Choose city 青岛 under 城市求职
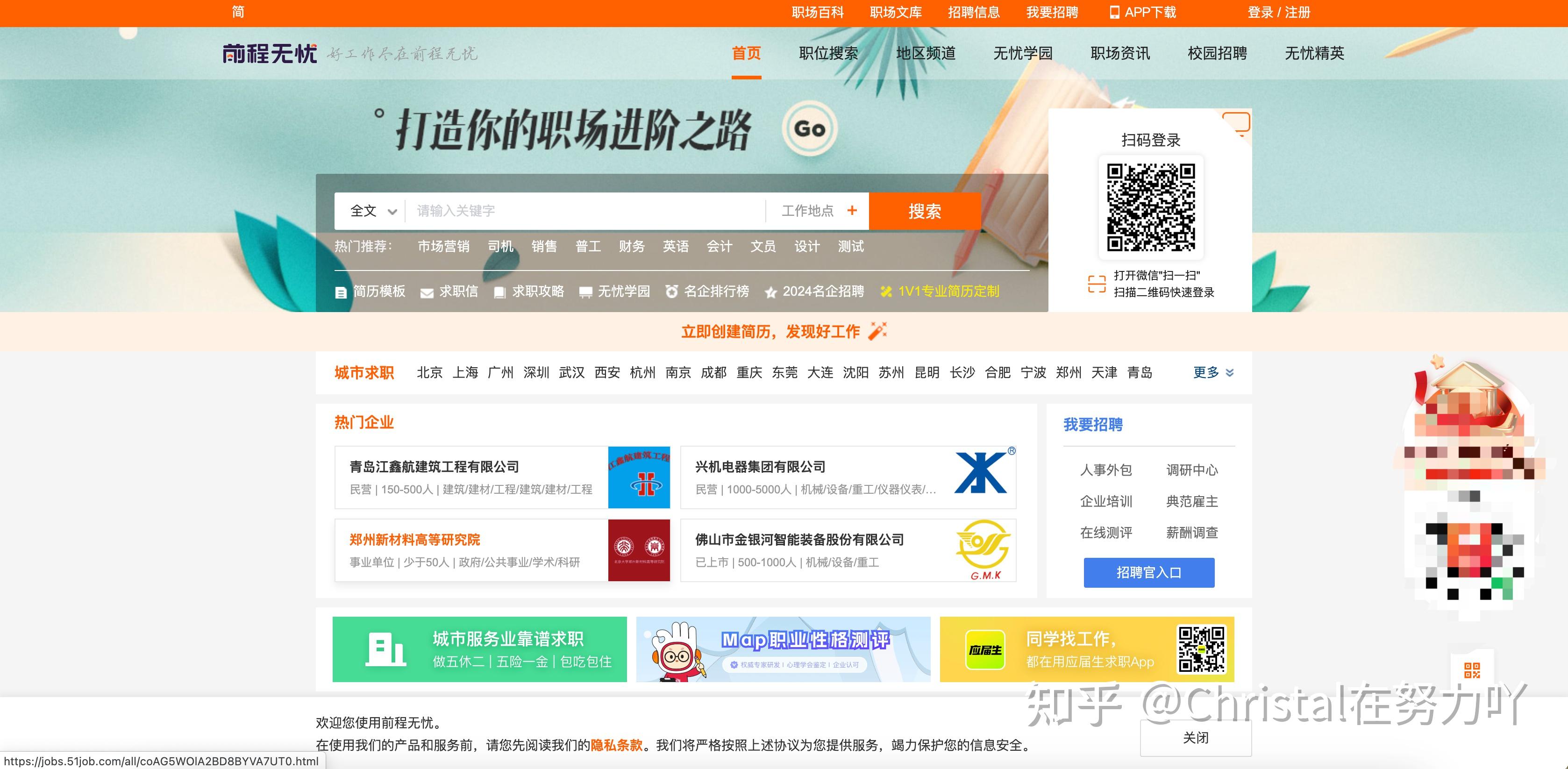Image resolution: width=1568 pixels, height=769 pixels. [x=1140, y=372]
